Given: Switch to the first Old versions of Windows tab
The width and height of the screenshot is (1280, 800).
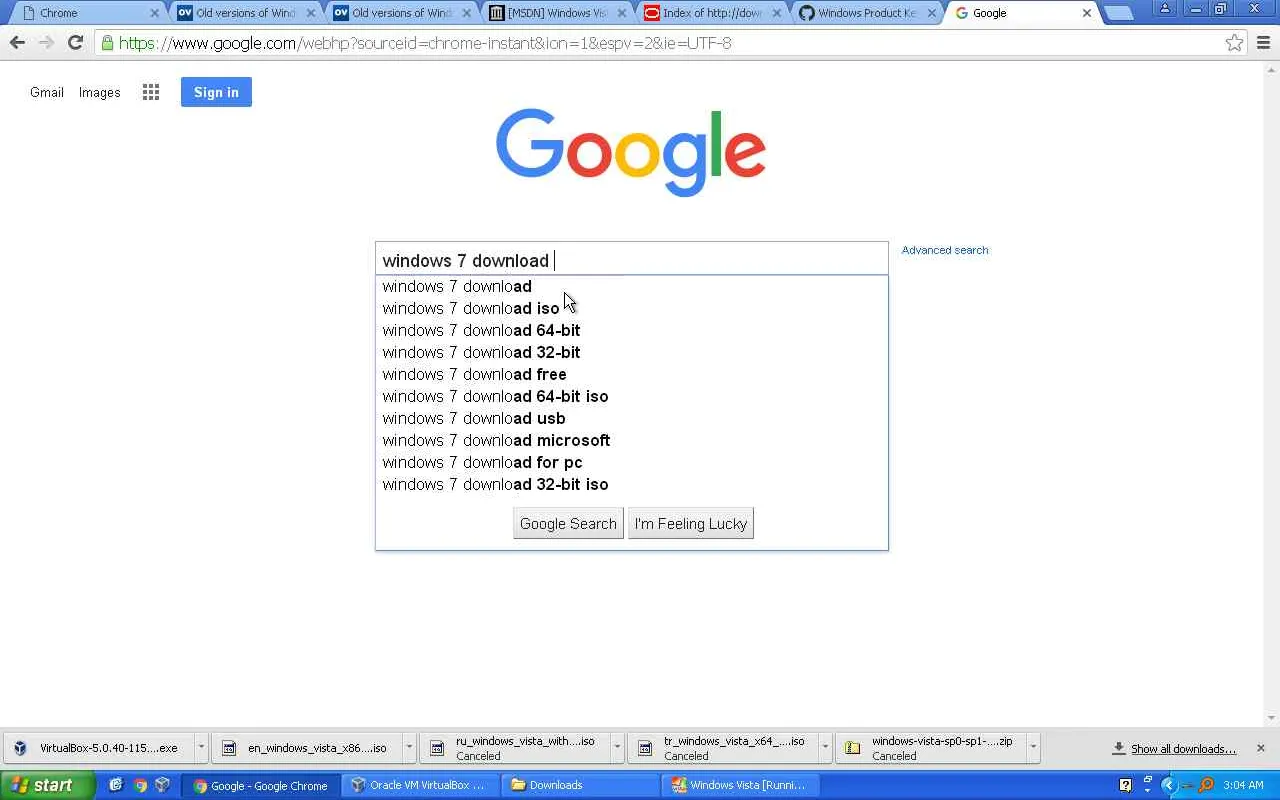Looking at the screenshot, I should (245, 13).
